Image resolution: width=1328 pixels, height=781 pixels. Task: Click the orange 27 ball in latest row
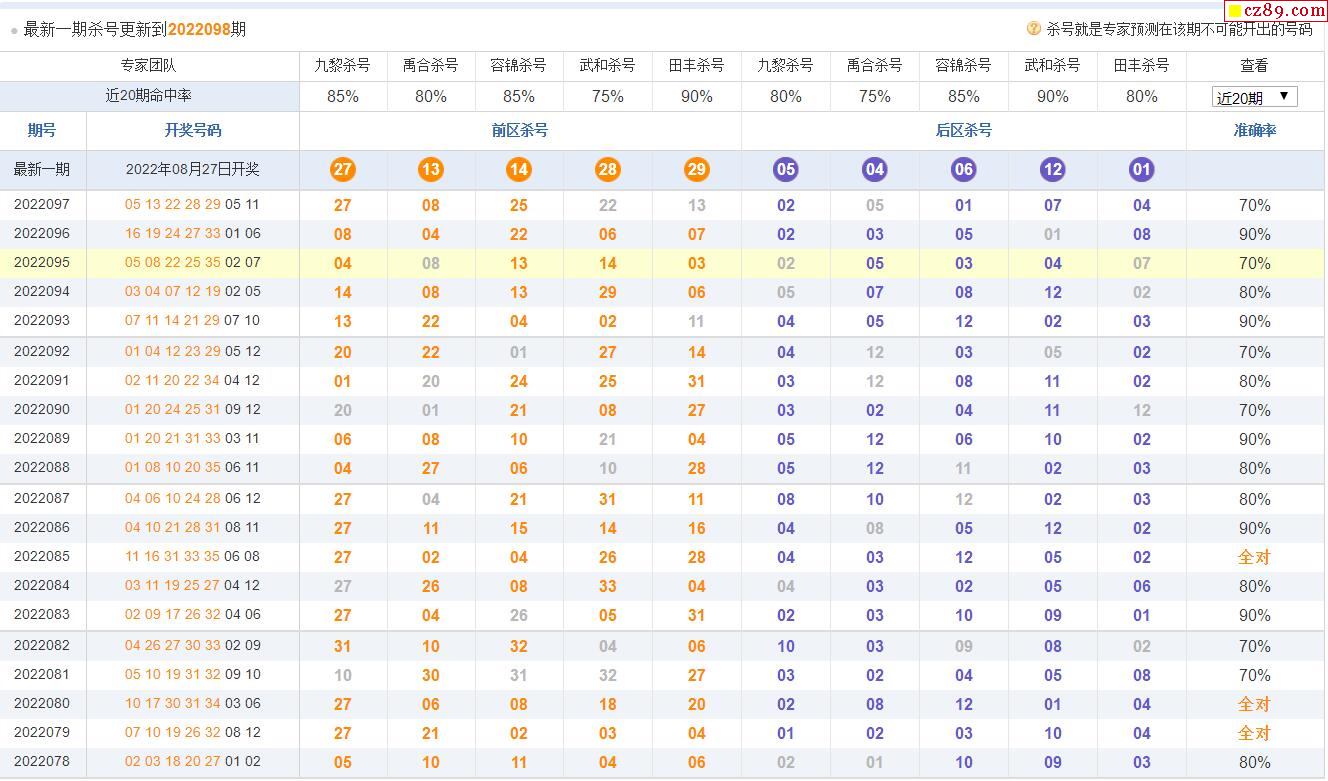(x=342, y=169)
